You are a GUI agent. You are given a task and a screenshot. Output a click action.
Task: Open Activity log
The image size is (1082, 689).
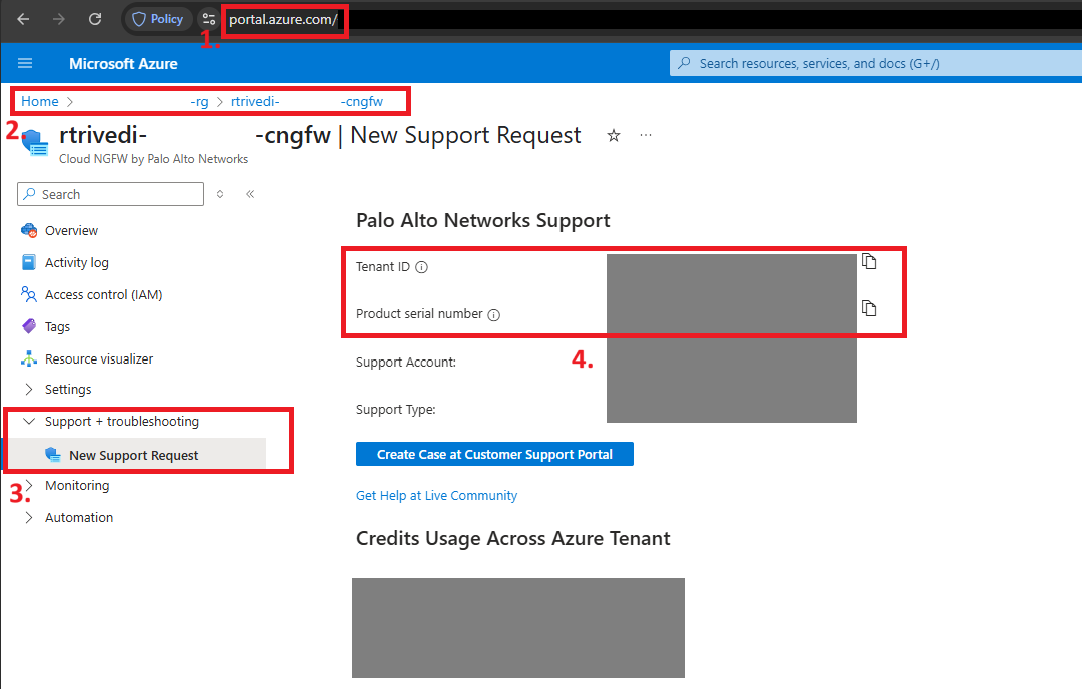77,262
